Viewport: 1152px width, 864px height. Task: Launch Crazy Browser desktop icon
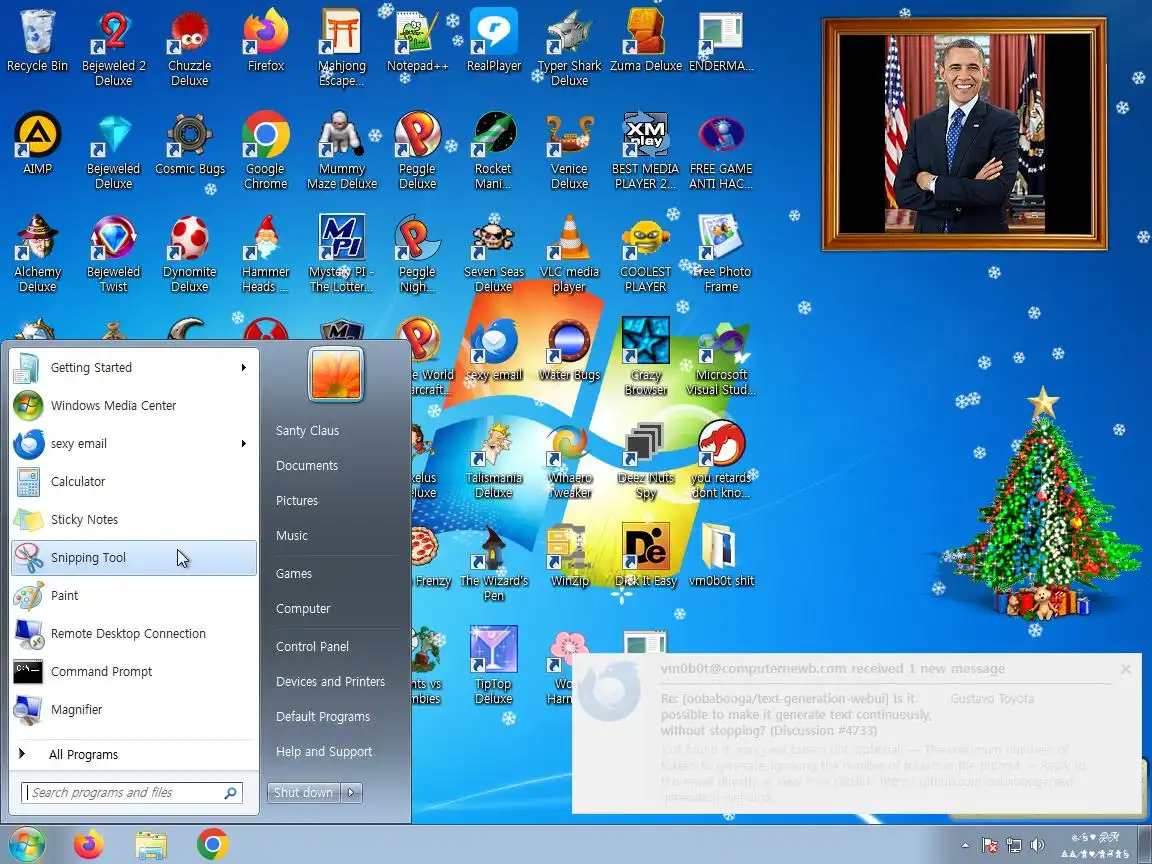(x=645, y=356)
